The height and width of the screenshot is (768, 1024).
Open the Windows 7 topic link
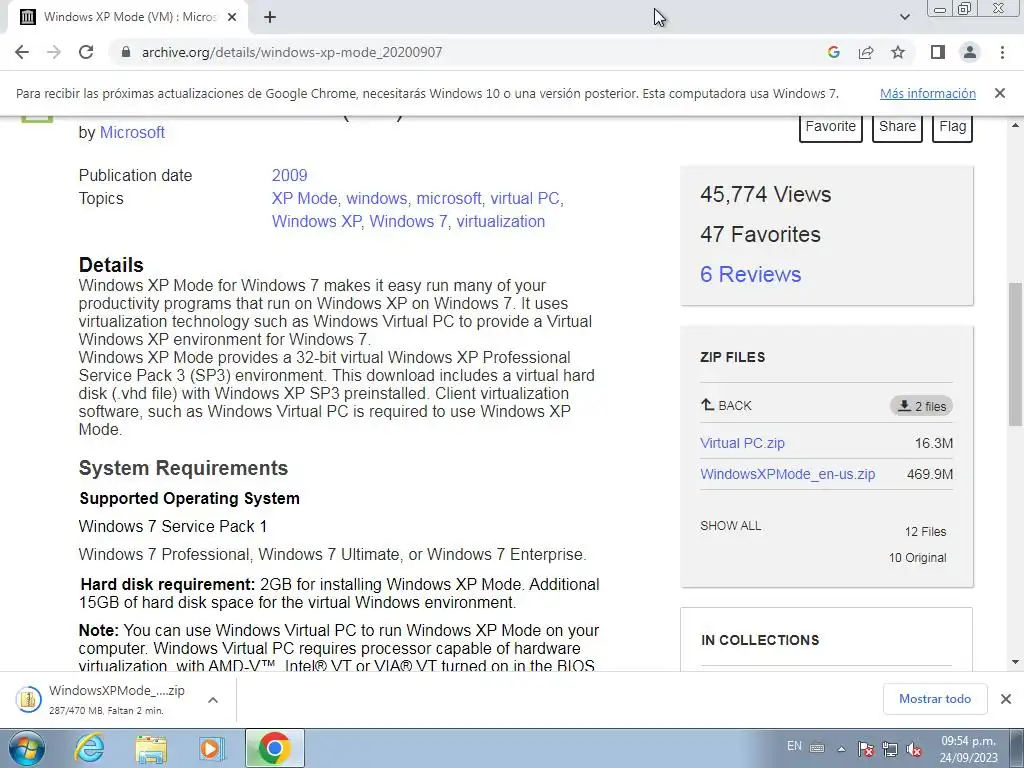pos(408,221)
